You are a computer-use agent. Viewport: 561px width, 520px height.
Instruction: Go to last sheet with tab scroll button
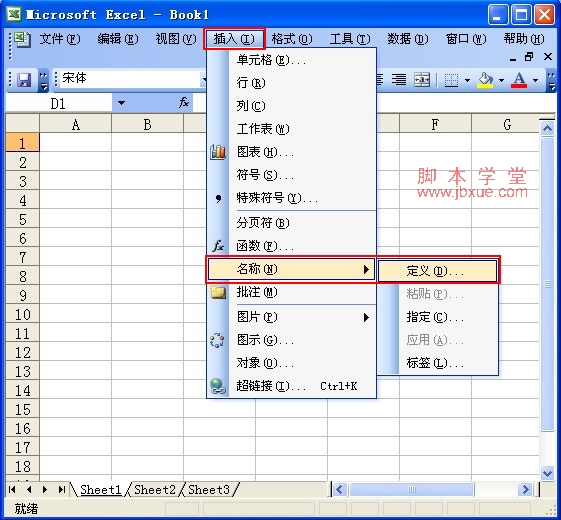[62, 489]
